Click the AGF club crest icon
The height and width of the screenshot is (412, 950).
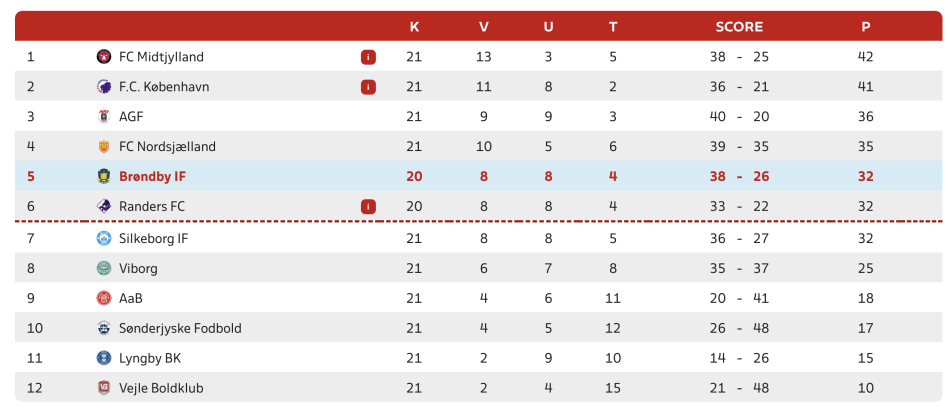click(x=104, y=116)
